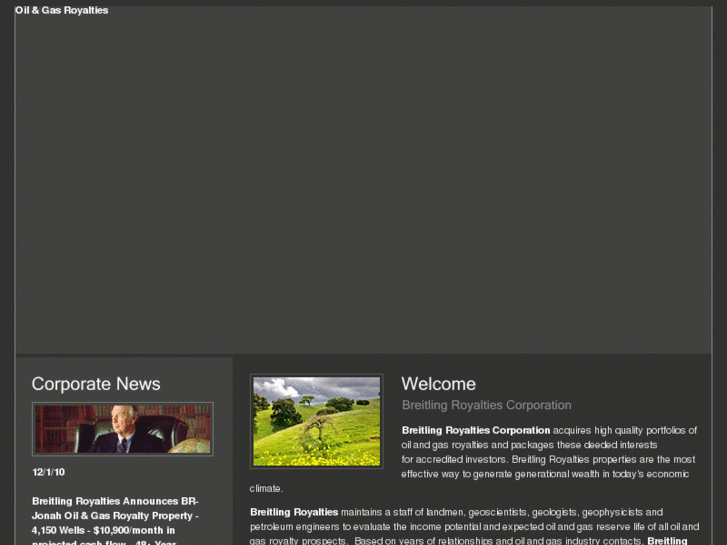
Task: Click the large empty banner media area
Action: 364,181
